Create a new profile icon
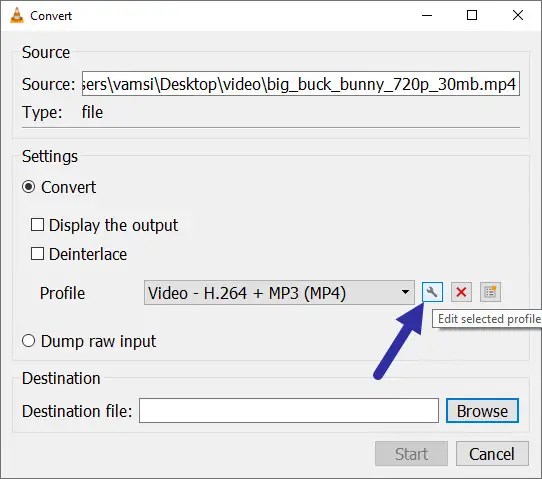This screenshot has height=479, width=542. point(490,292)
